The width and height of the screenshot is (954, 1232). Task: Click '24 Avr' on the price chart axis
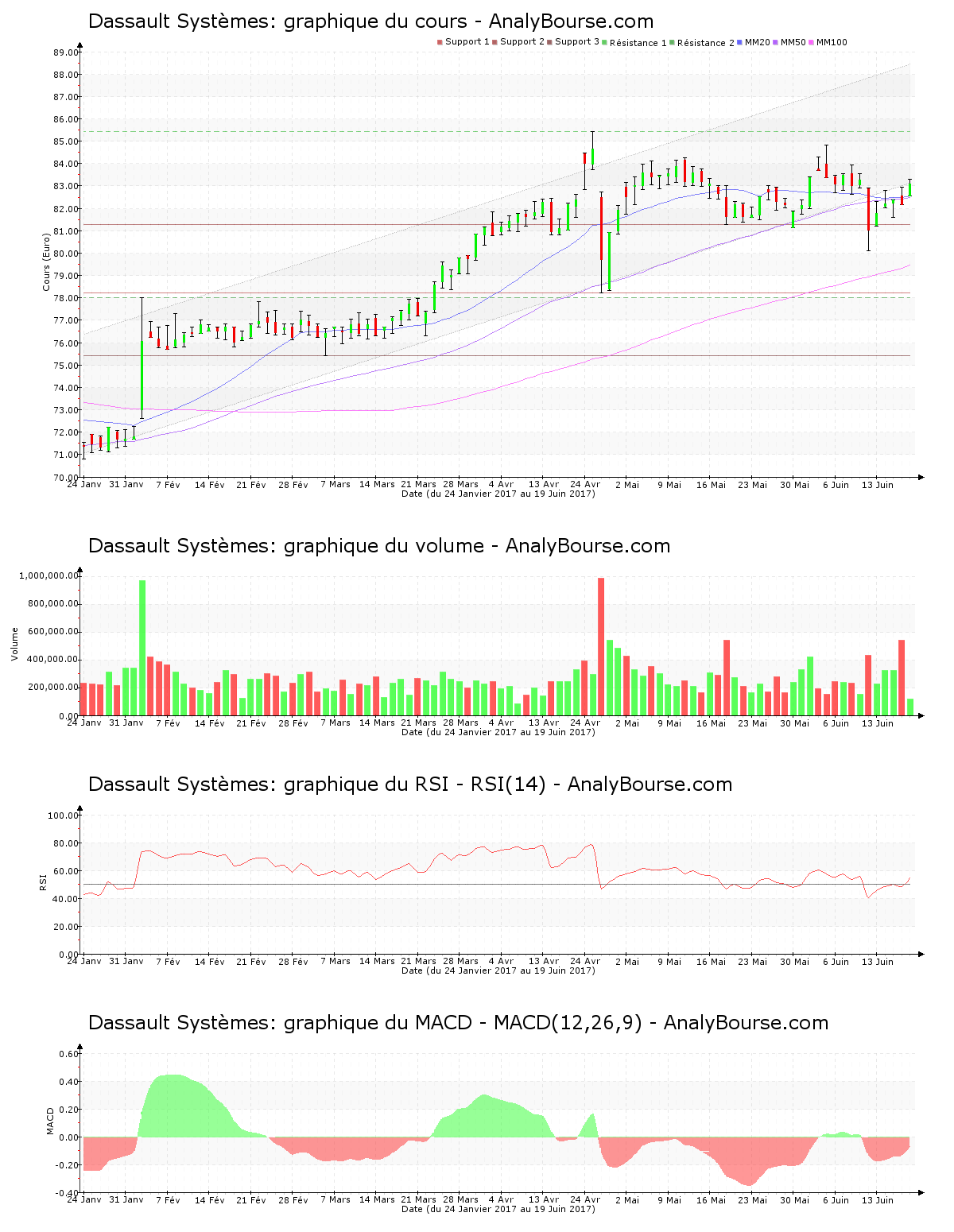pos(586,484)
